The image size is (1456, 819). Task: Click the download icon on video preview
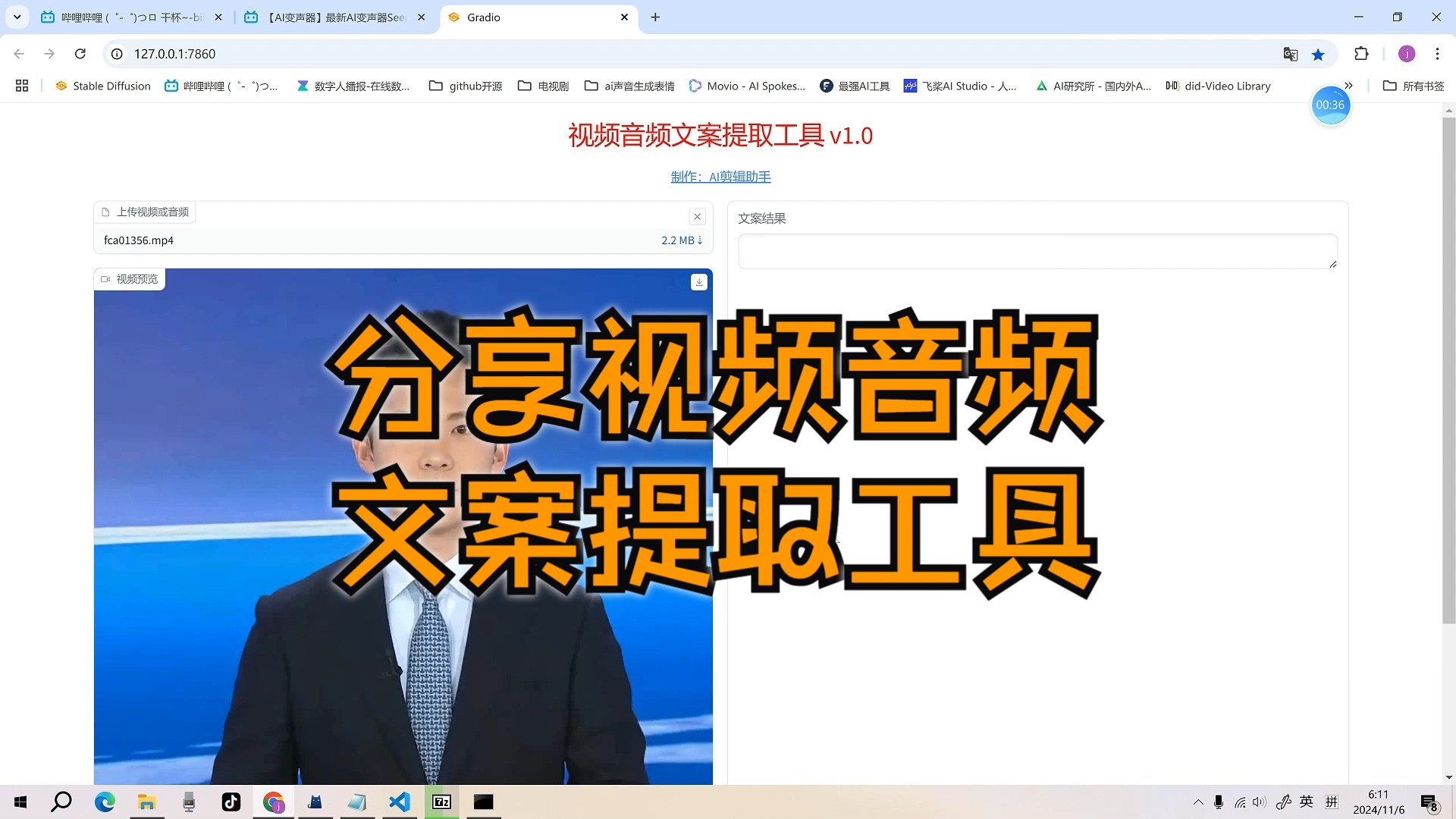(699, 282)
